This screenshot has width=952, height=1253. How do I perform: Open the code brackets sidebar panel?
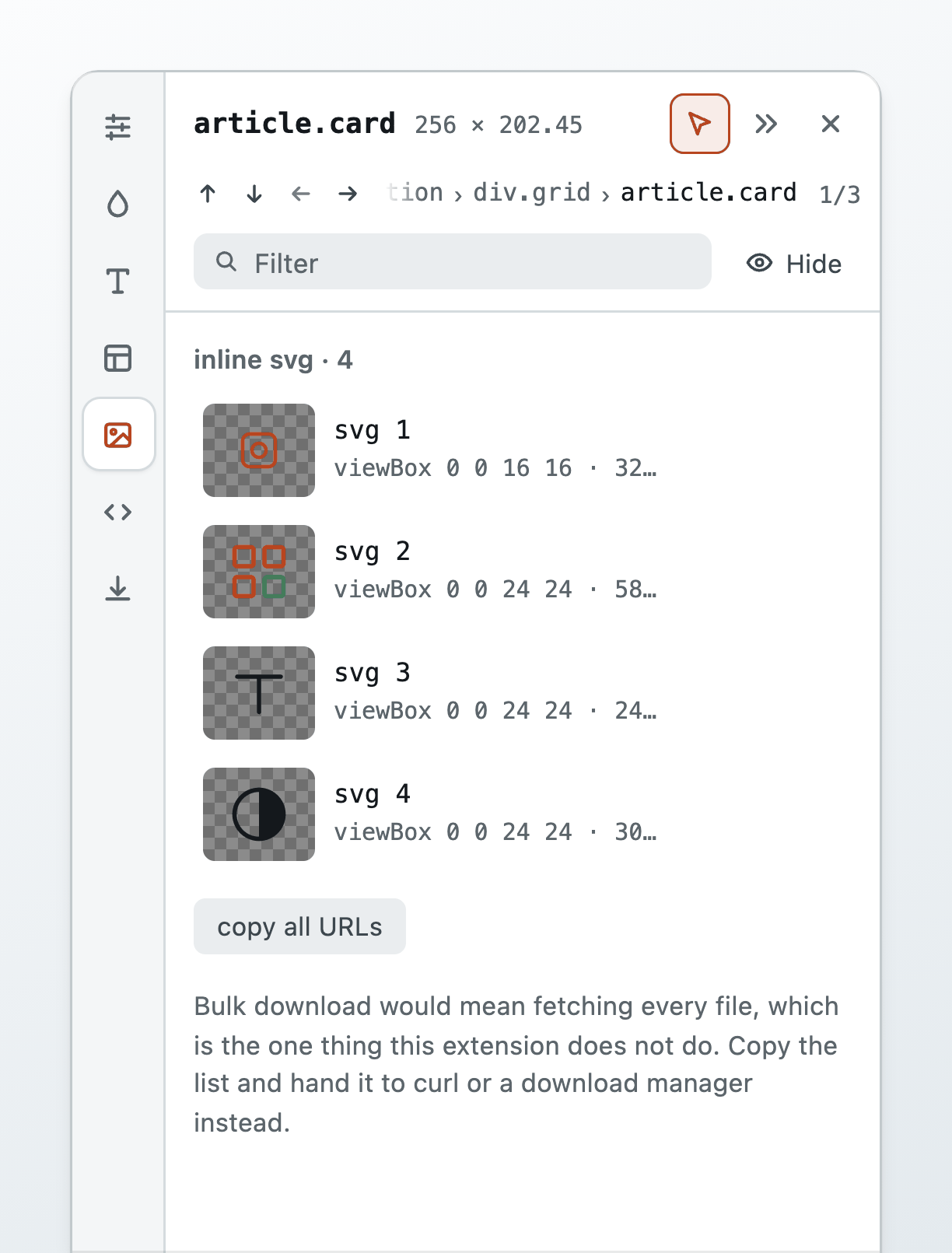pos(118,512)
